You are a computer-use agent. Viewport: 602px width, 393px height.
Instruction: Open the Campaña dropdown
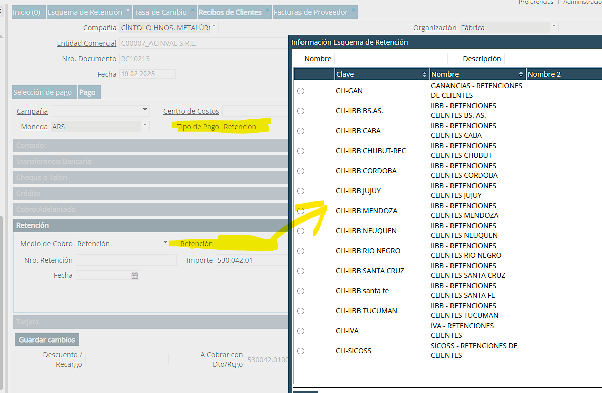click(x=145, y=110)
